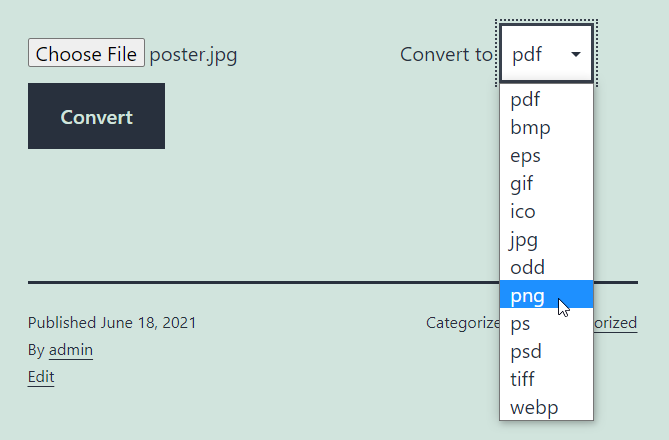Select ps from the dropdown options
669x440 pixels.
point(546,323)
